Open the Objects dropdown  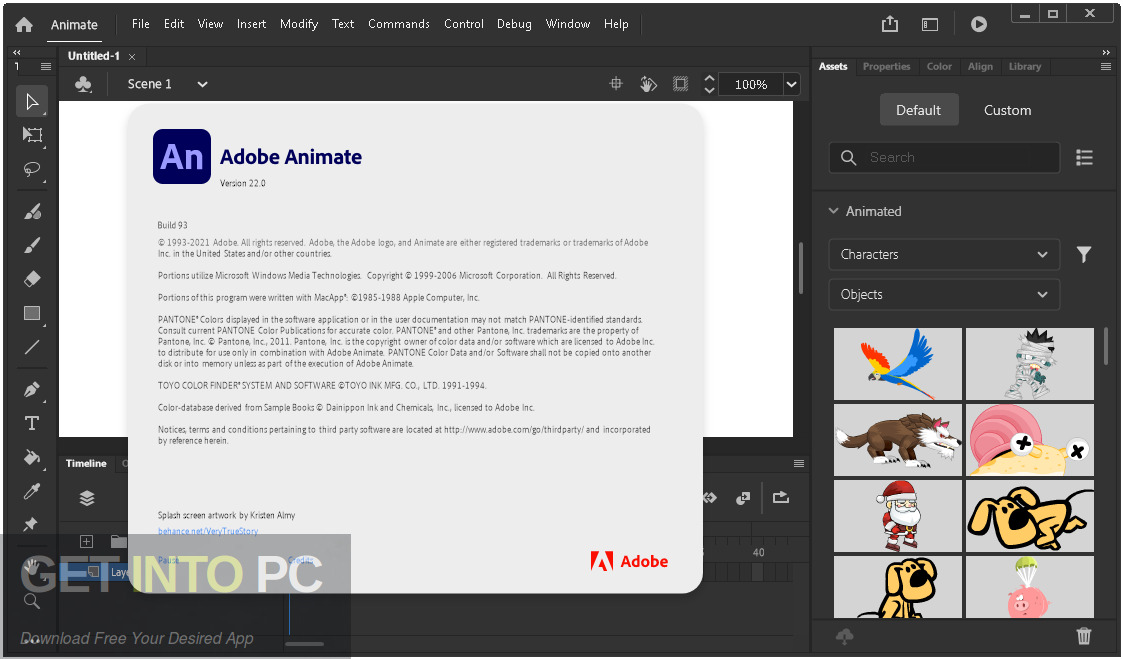[944, 294]
